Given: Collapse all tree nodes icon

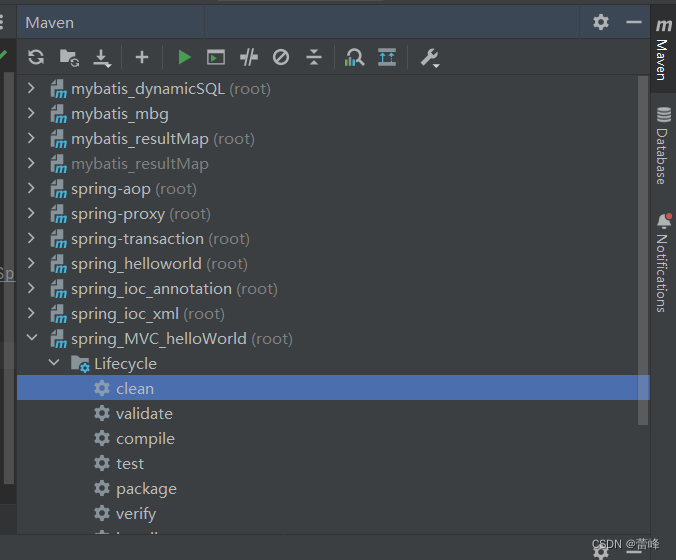Looking at the screenshot, I should click(314, 57).
